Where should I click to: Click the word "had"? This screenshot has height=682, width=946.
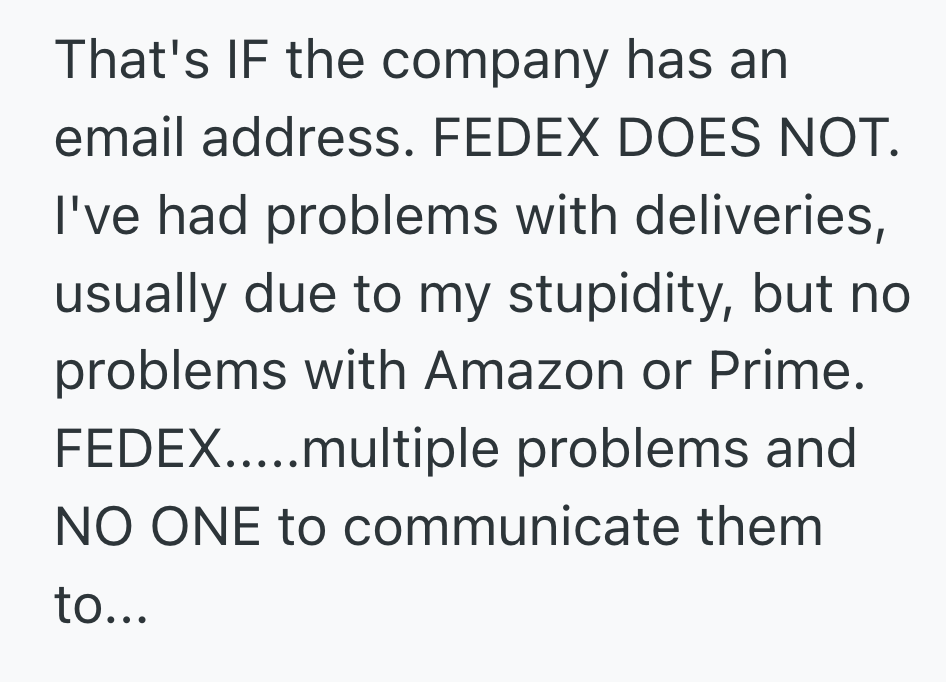tap(204, 216)
